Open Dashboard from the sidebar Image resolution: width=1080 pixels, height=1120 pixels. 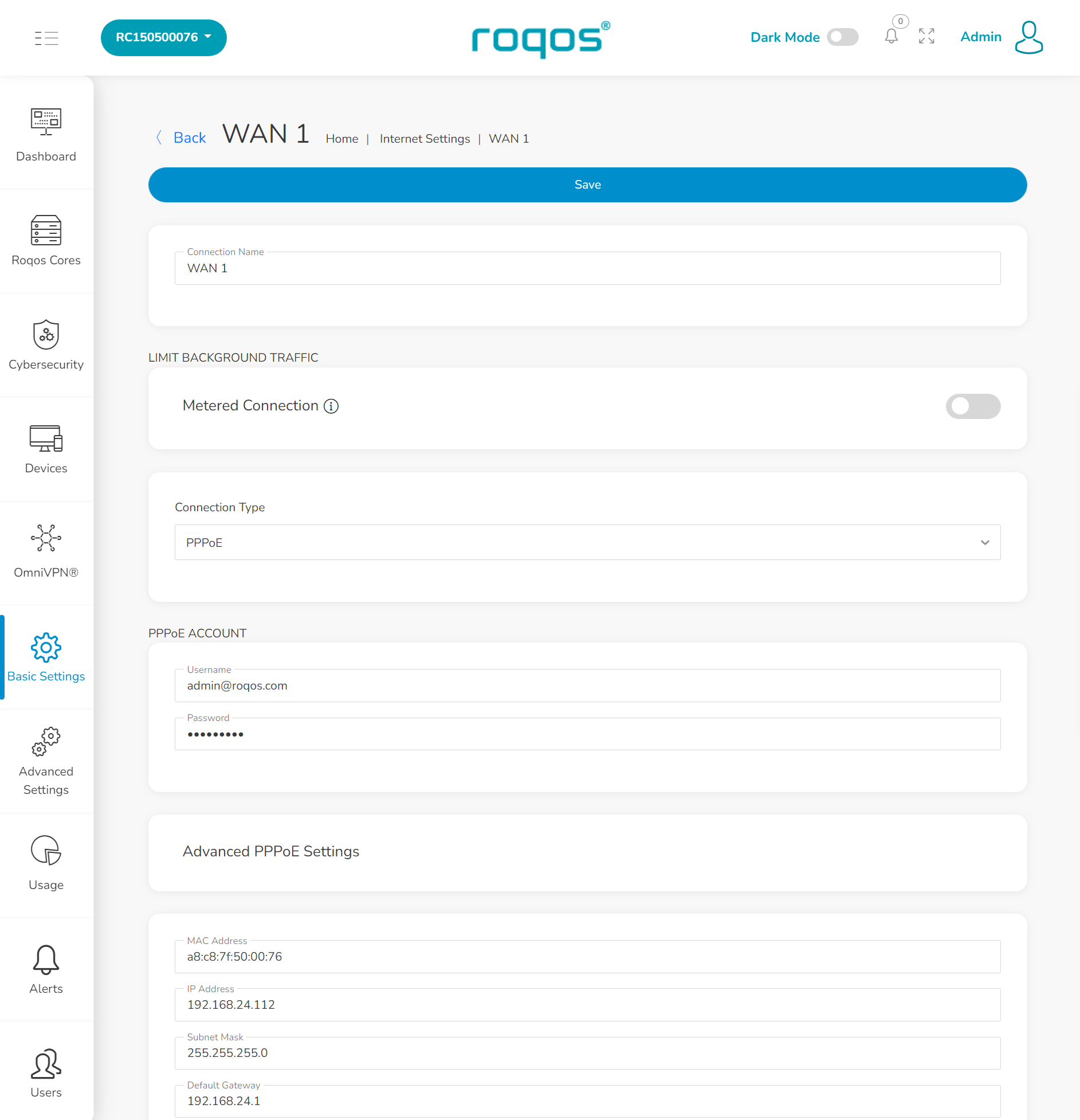46,136
